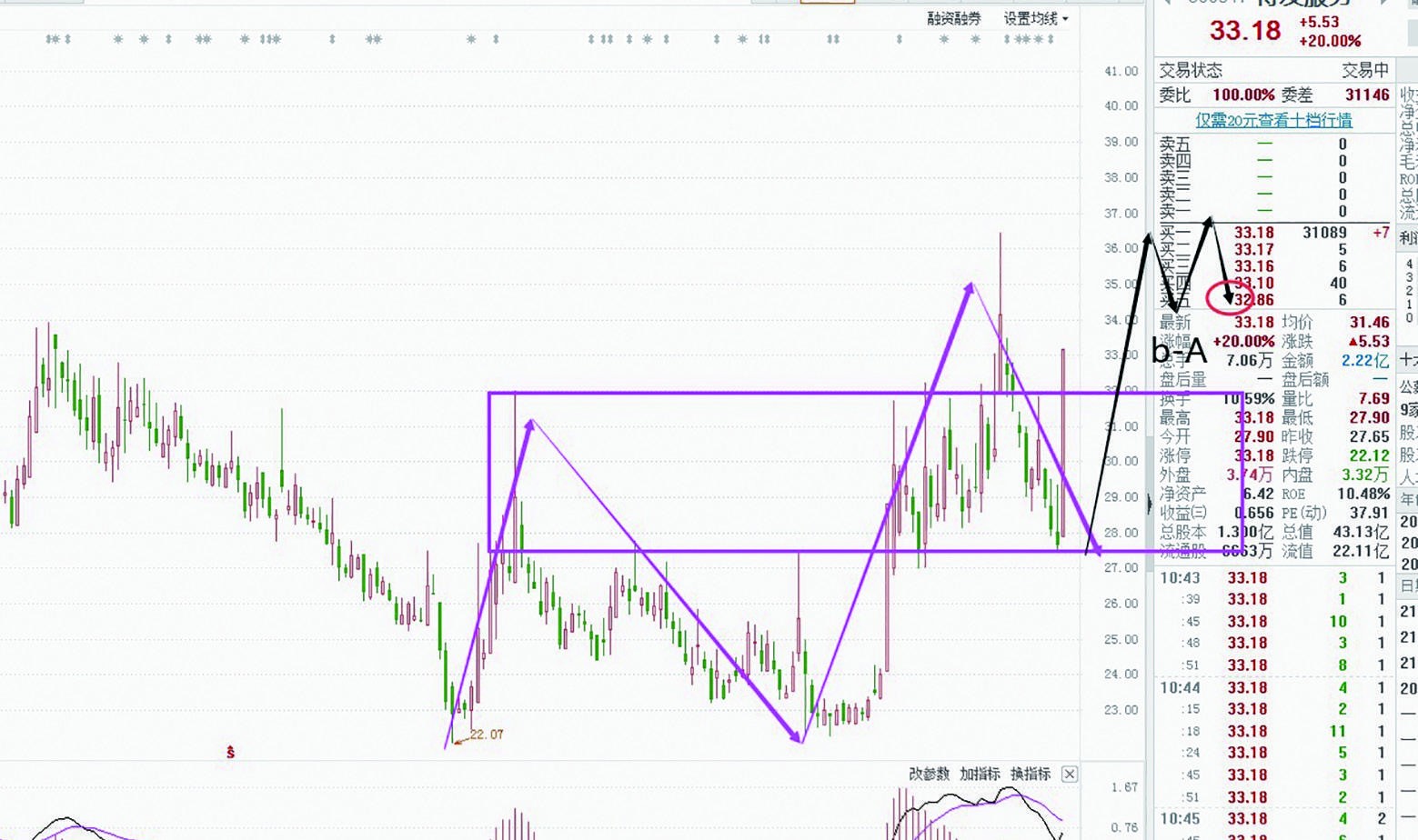Click the red-circled 32.86 bid price
Image resolution: width=1418 pixels, height=840 pixels.
pos(1253,300)
